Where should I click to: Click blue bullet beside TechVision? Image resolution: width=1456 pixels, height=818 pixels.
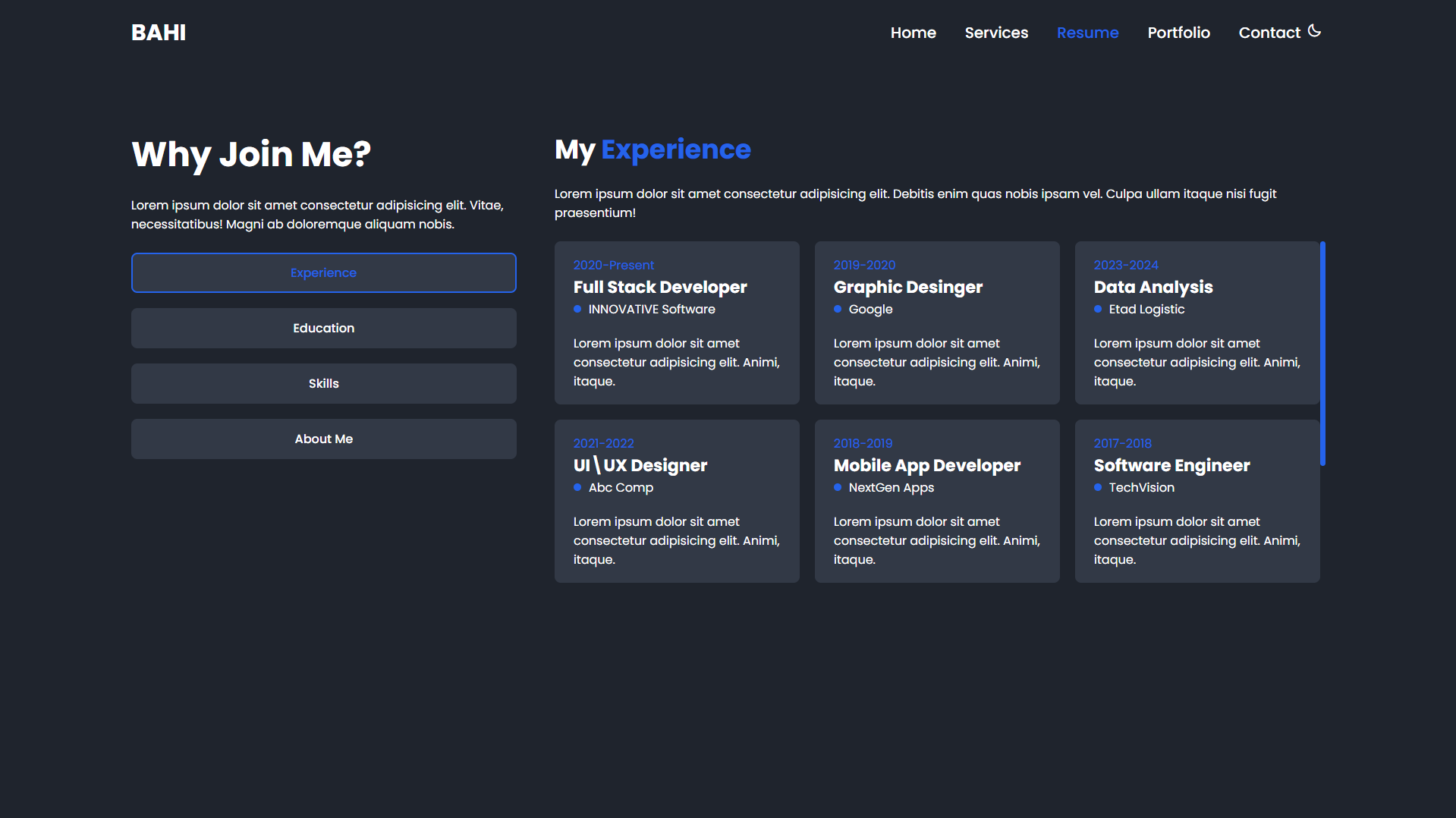point(1098,487)
